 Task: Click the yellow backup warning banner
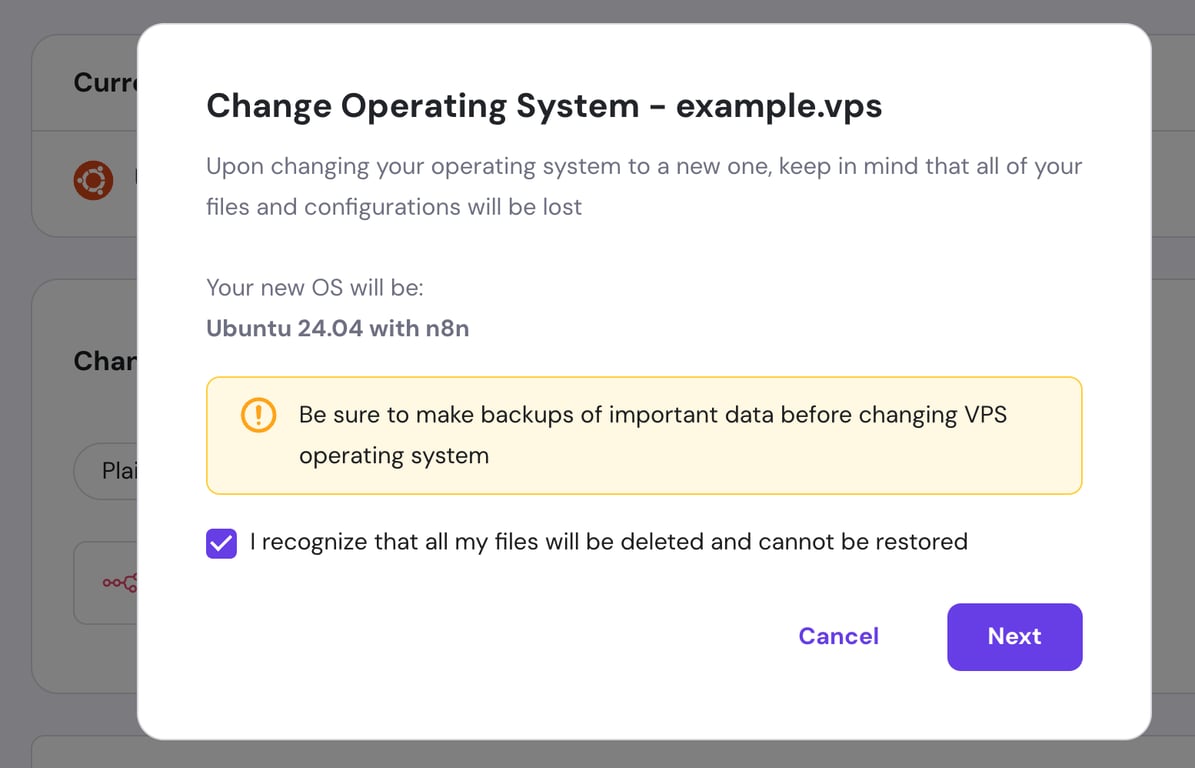[x=644, y=435]
